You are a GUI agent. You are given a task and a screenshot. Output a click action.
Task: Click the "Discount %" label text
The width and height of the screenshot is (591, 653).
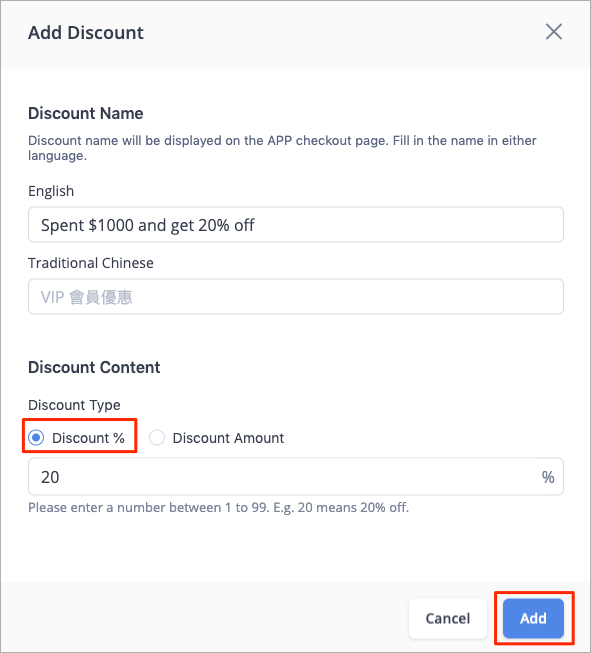point(88,438)
